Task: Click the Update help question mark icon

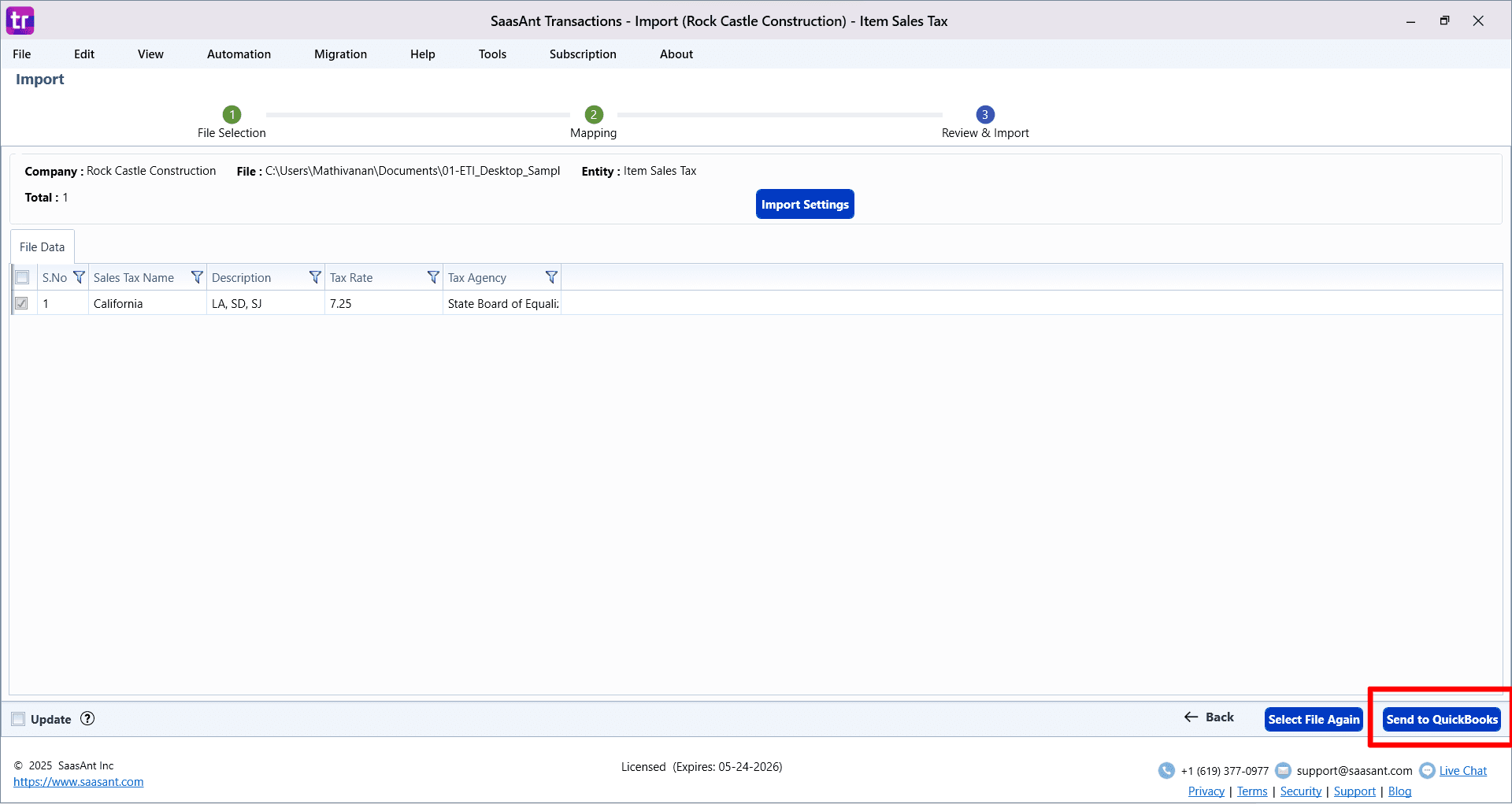Action: [87, 718]
